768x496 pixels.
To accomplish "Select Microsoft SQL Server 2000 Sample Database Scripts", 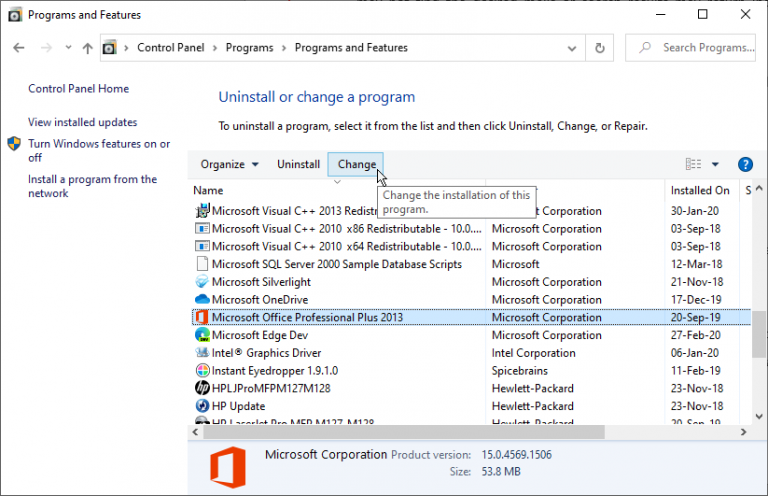I will tap(337, 264).
